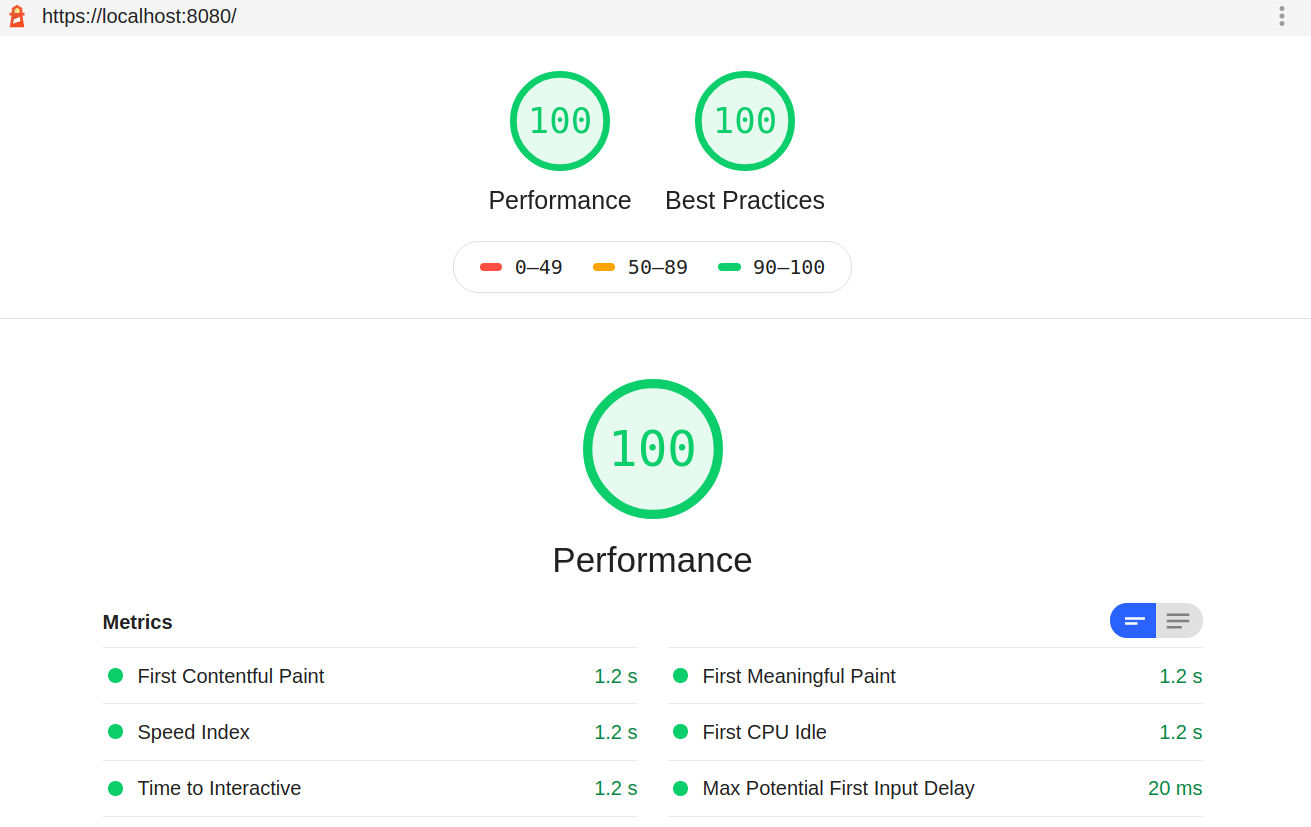The image size is (1311, 827).
Task: Switch metrics to expanded description view
Action: pyautogui.click(x=1179, y=621)
